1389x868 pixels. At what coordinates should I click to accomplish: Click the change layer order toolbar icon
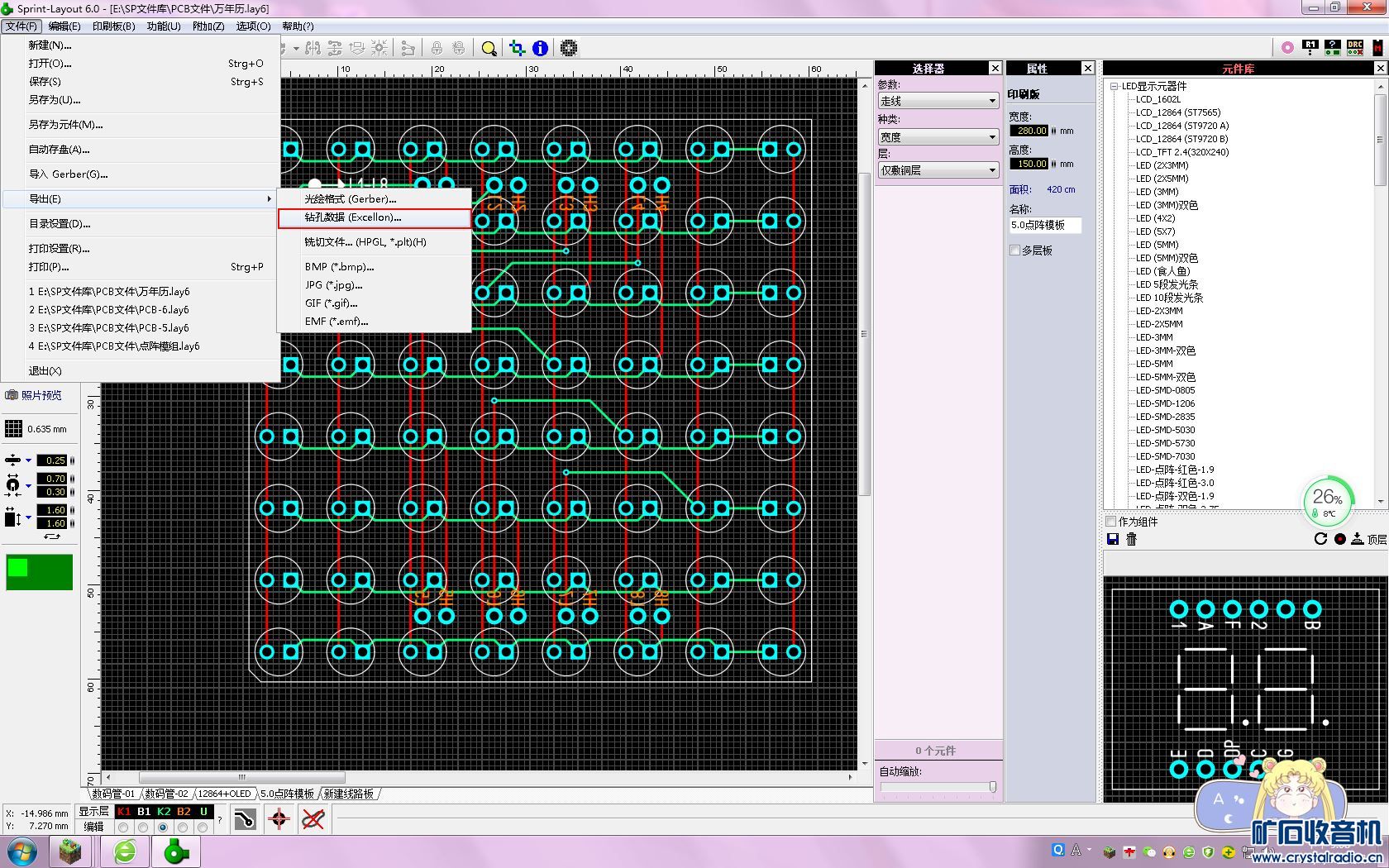(x=357, y=48)
